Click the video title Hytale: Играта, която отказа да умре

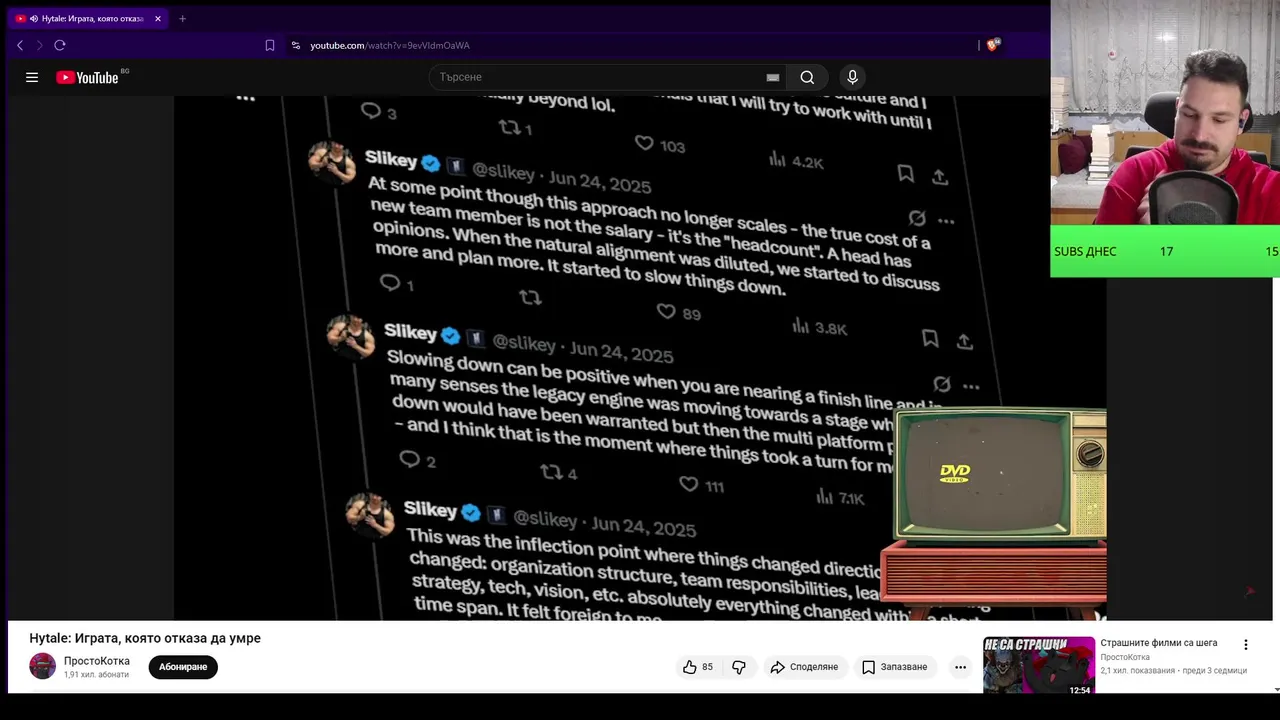click(145, 638)
